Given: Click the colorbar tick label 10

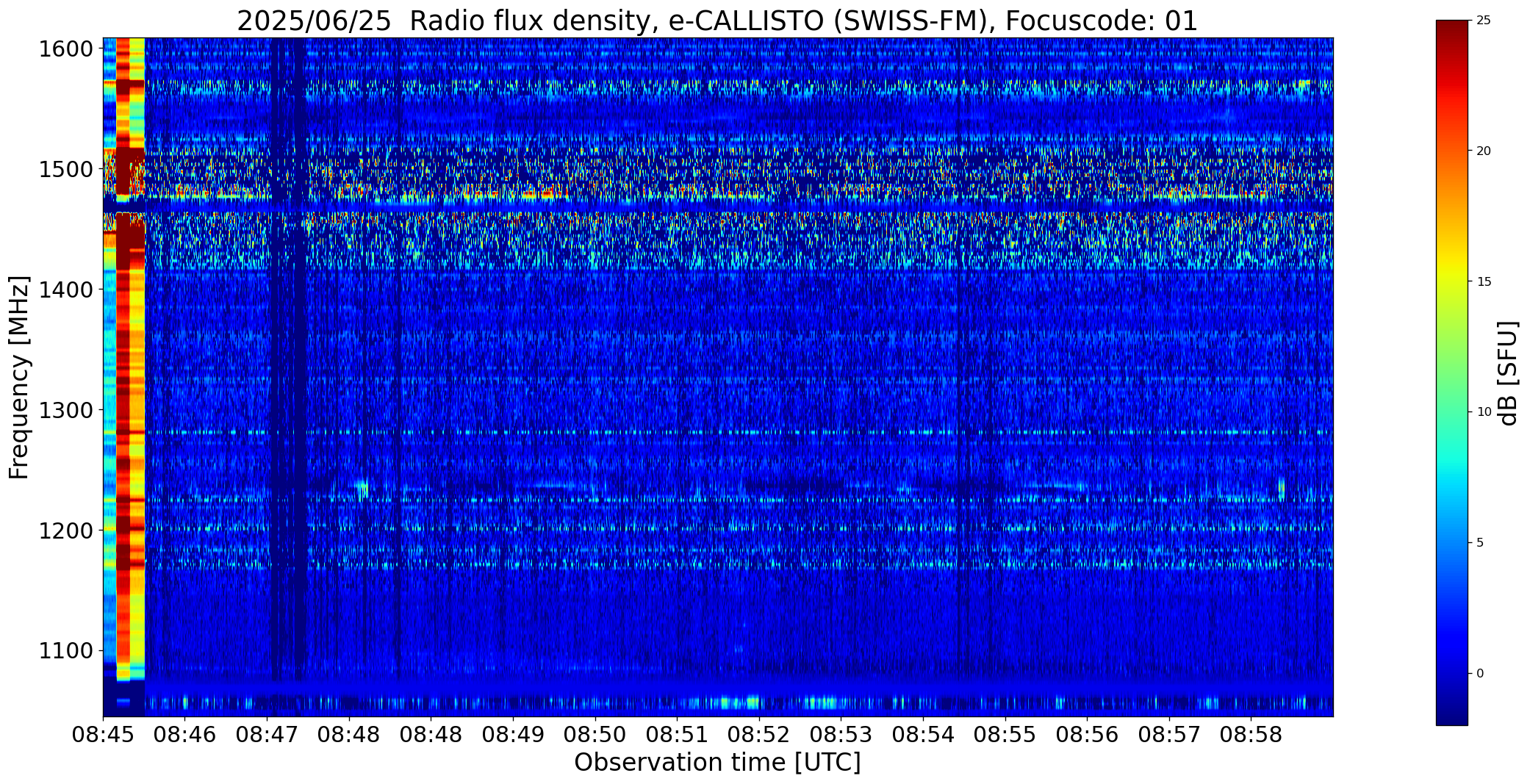Looking at the screenshot, I should pos(1484,412).
